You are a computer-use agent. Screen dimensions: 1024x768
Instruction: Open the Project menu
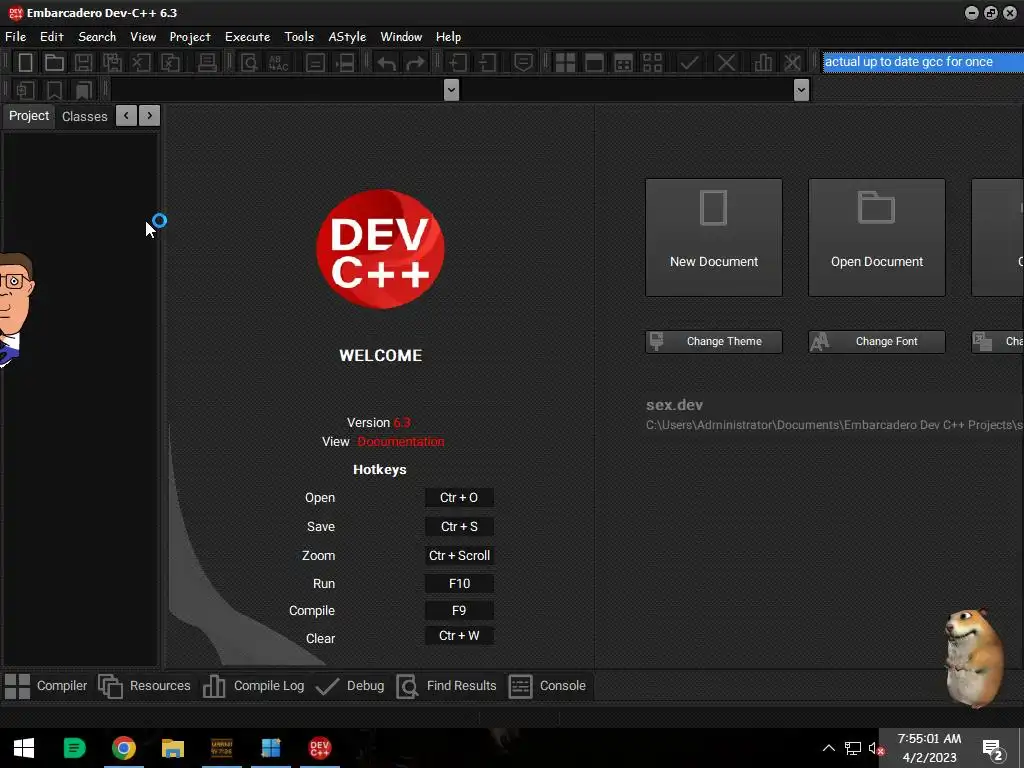pos(190,37)
